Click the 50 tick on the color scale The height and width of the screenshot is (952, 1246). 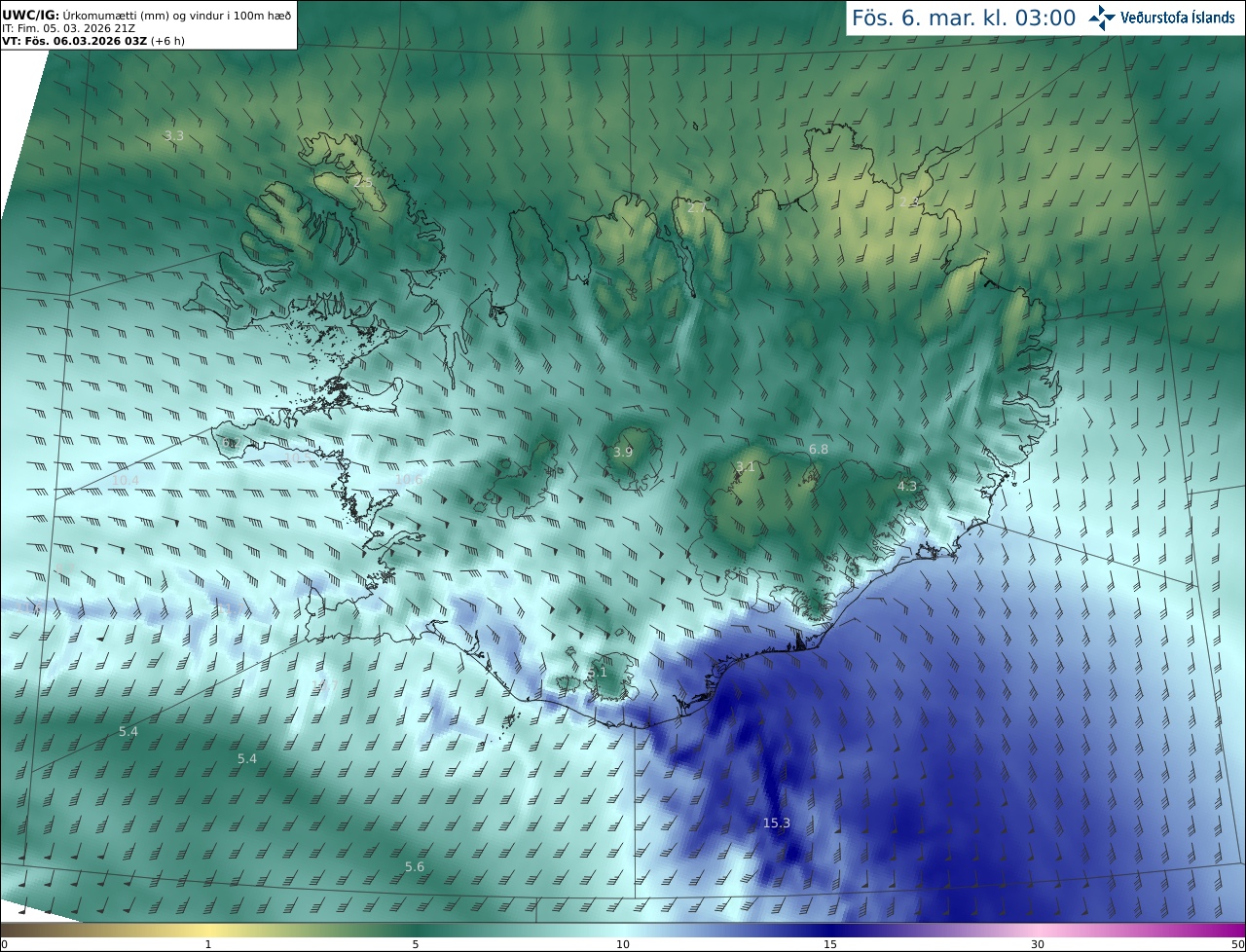(x=1237, y=945)
